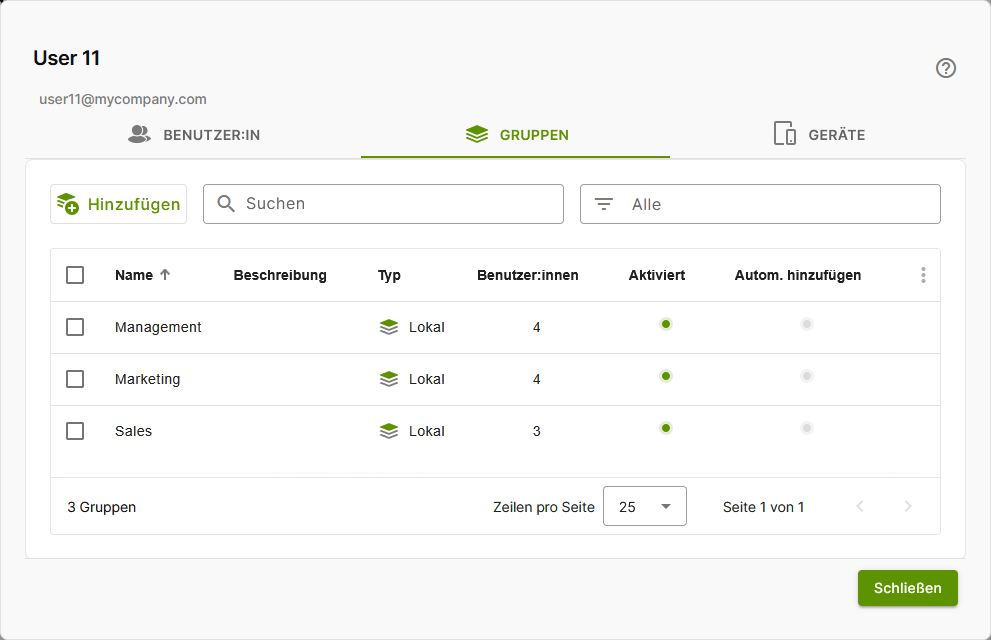Check the select-all checkbox in header

(x=75, y=275)
